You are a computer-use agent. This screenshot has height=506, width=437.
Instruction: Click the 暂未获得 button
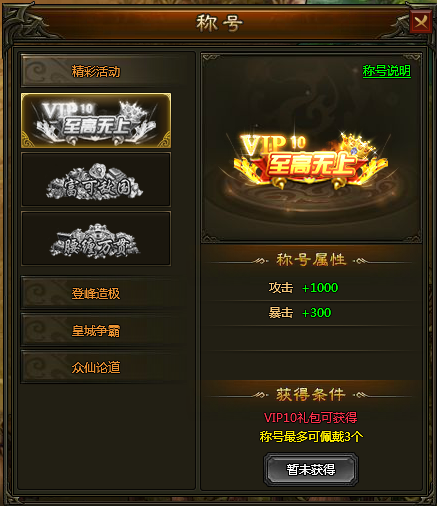(311, 469)
